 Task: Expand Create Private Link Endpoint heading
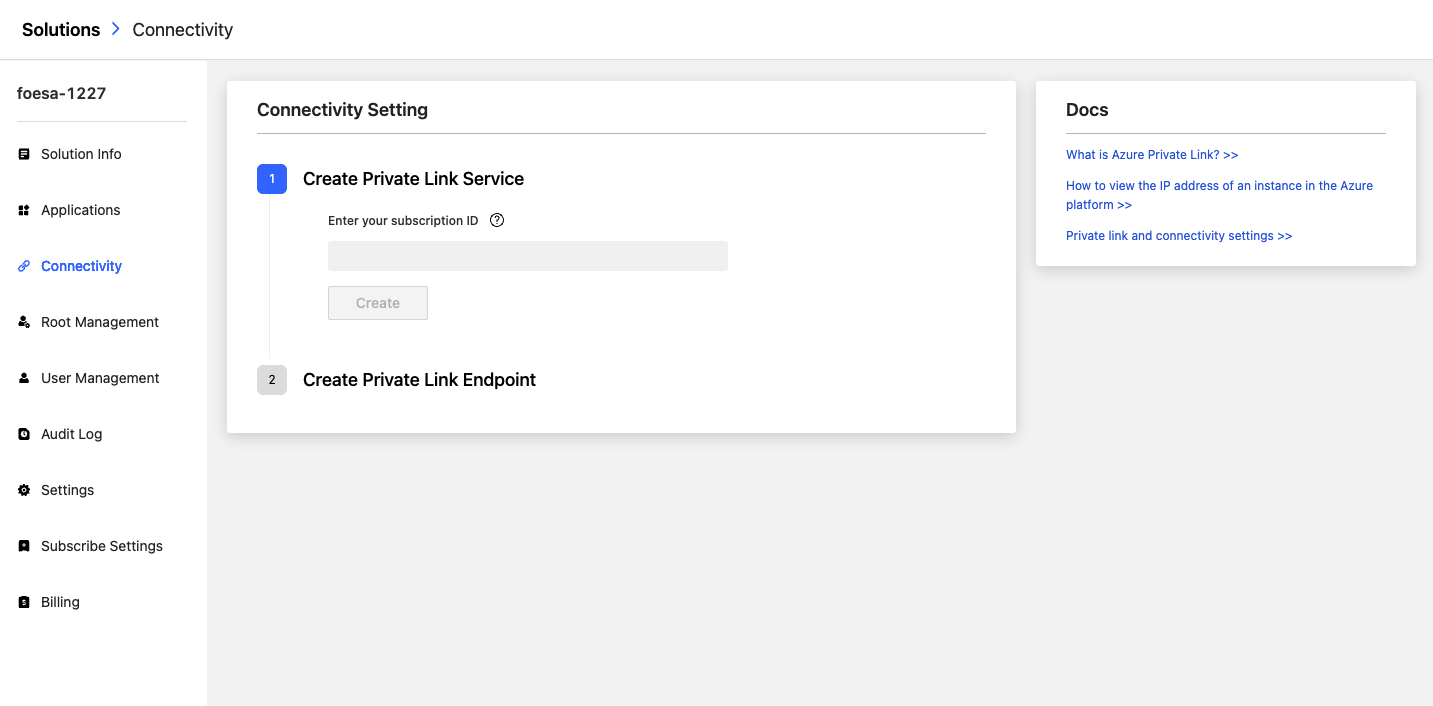(x=419, y=380)
